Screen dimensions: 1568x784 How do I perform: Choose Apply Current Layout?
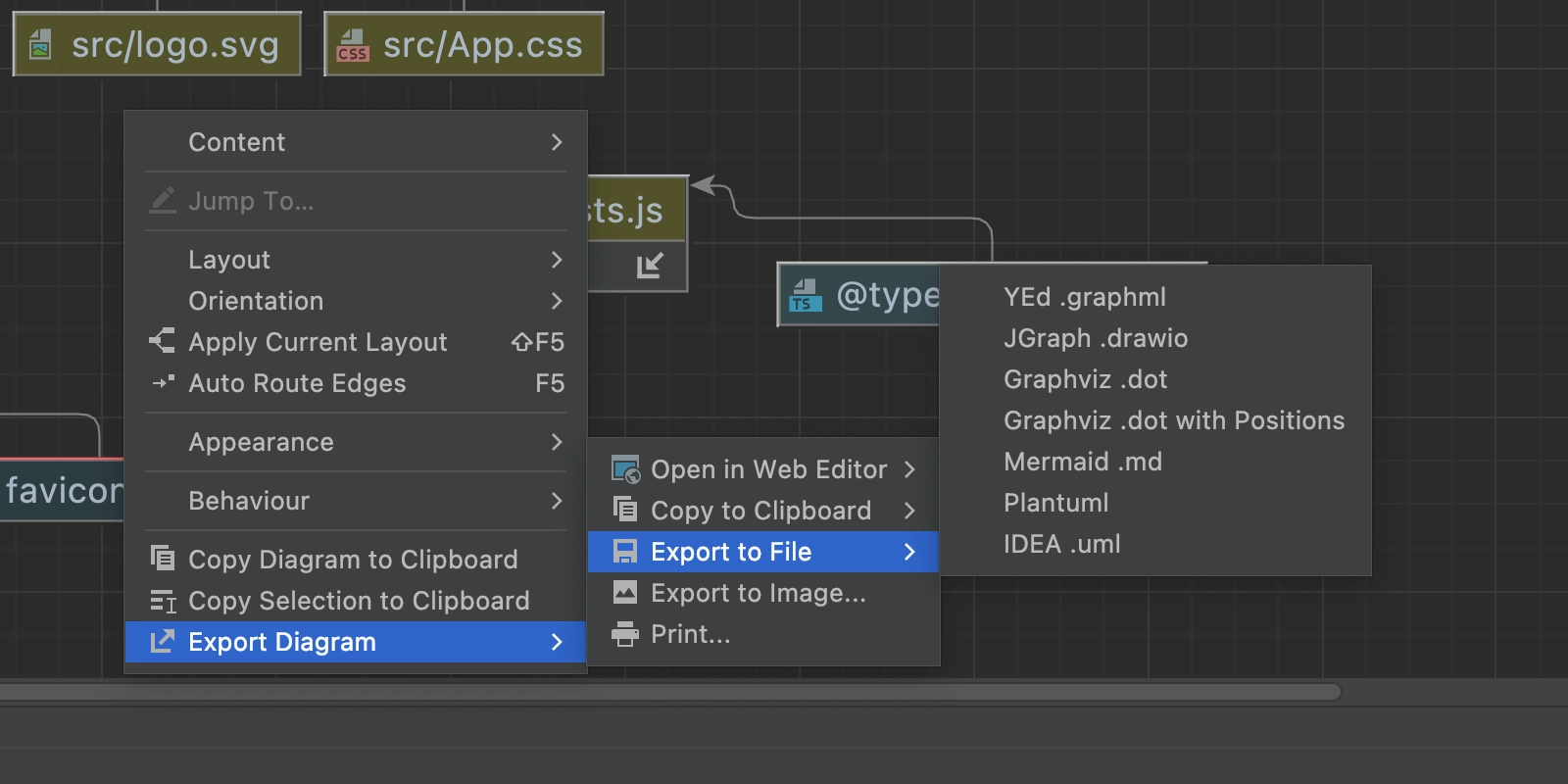[x=356, y=342]
